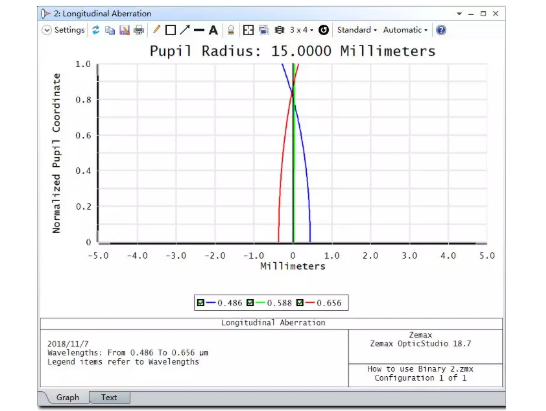This screenshot has height=411, width=546.
Task: Uncheck the 0.486 wavelength legend box
Action: coord(201,303)
